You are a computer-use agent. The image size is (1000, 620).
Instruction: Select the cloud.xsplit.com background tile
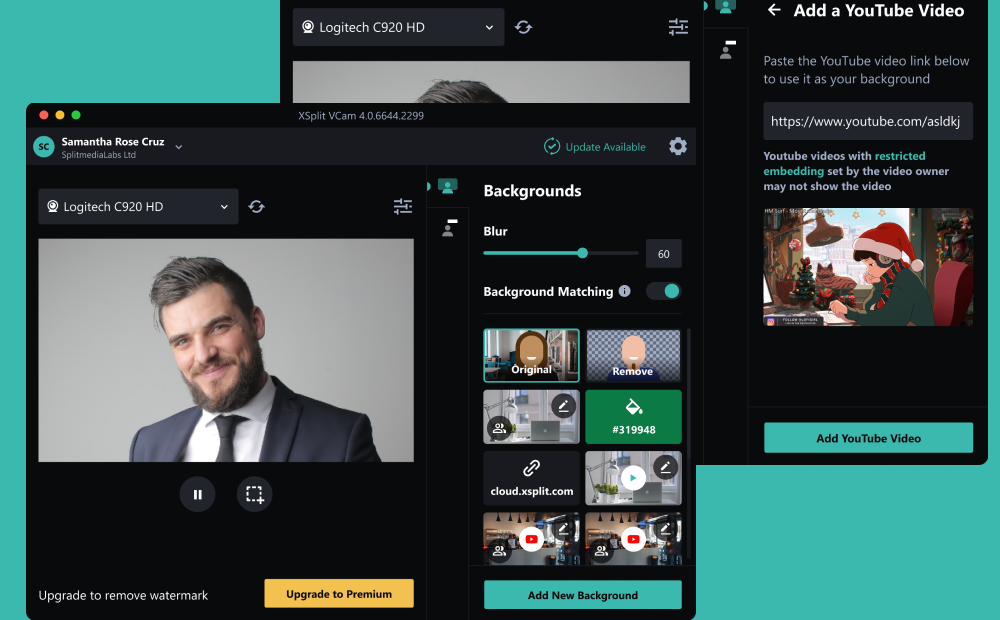tap(531, 478)
